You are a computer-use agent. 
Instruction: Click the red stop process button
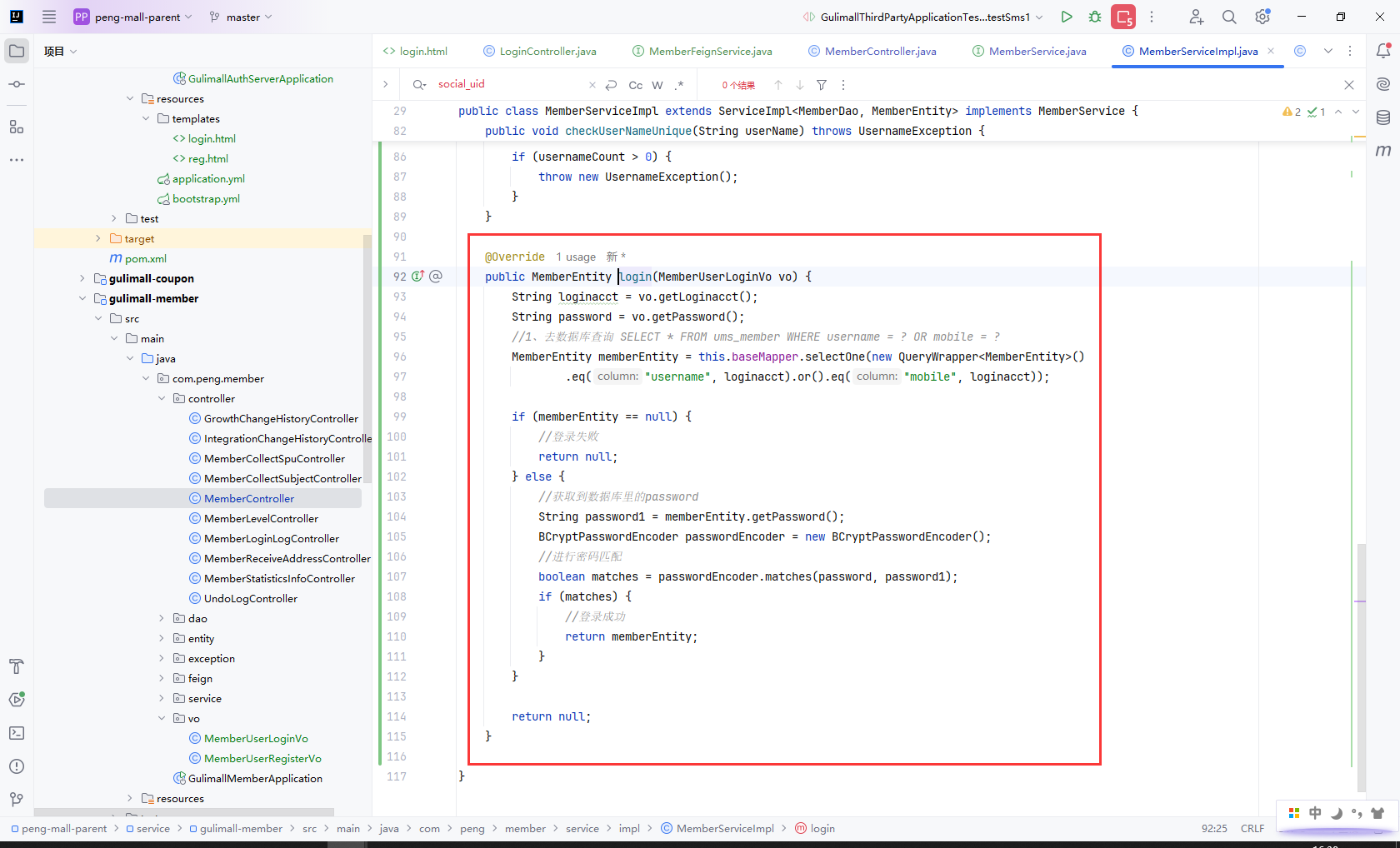click(x=1123, y=17)
